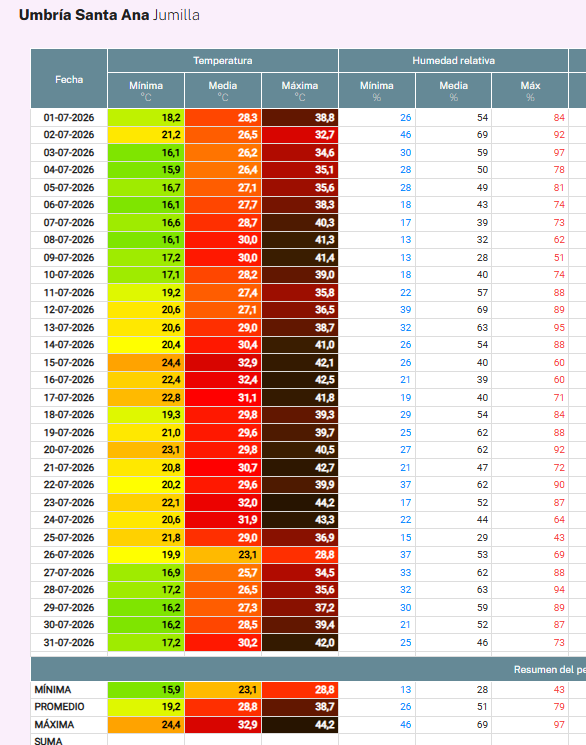Click the Humedad Media % column header
Viewport: 586px width, 745px height.
[453, 91]
